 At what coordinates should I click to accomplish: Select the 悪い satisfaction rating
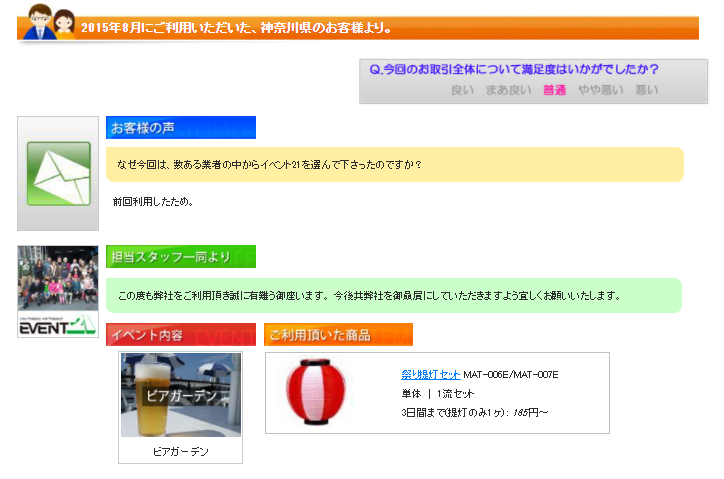click(646, 90)
